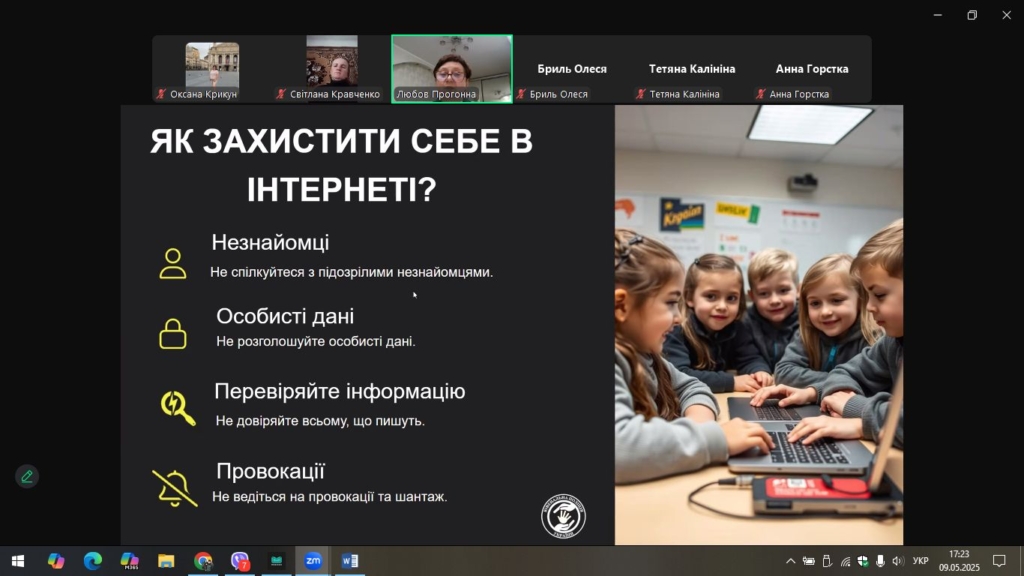Click the Windows Start button
1024x576 pixels.
click(18, 561)
